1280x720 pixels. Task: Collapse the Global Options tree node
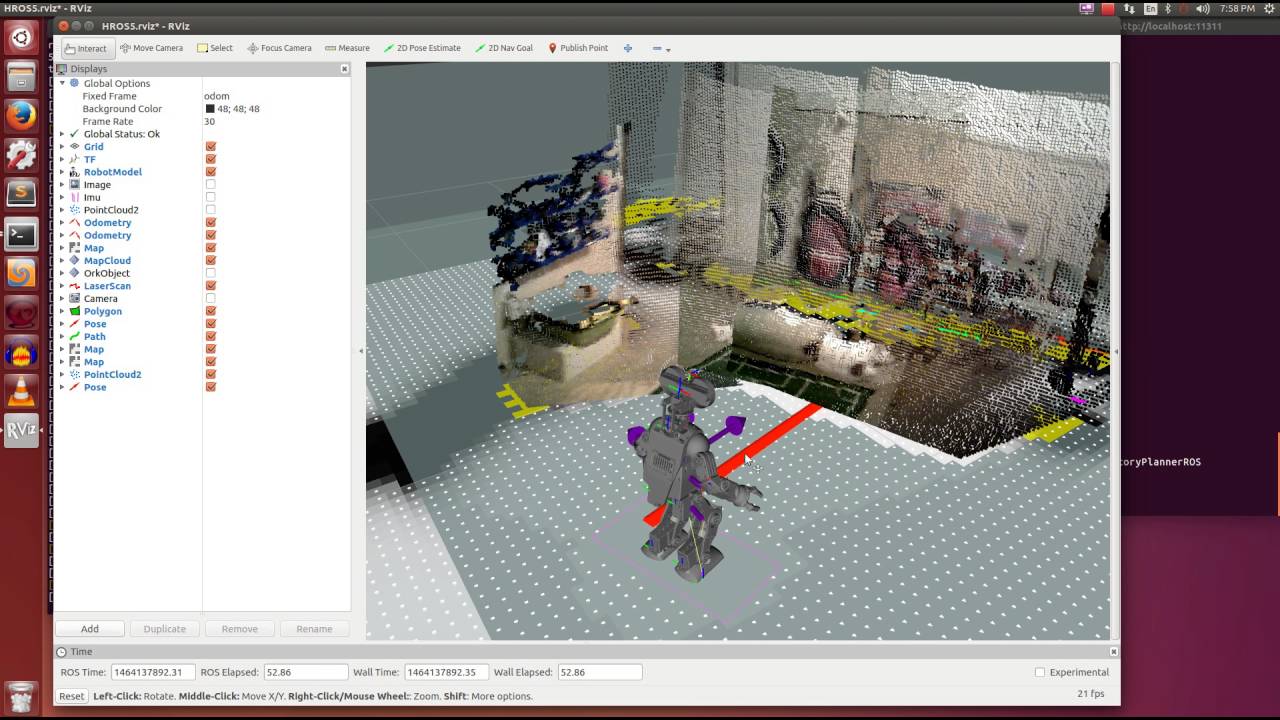pos(62,83)
